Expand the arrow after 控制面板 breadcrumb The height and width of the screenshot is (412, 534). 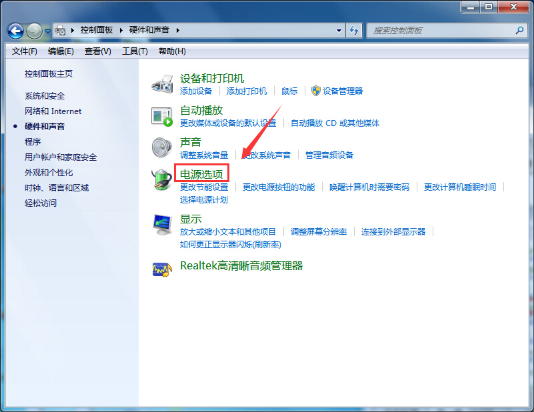click(121, 30)
